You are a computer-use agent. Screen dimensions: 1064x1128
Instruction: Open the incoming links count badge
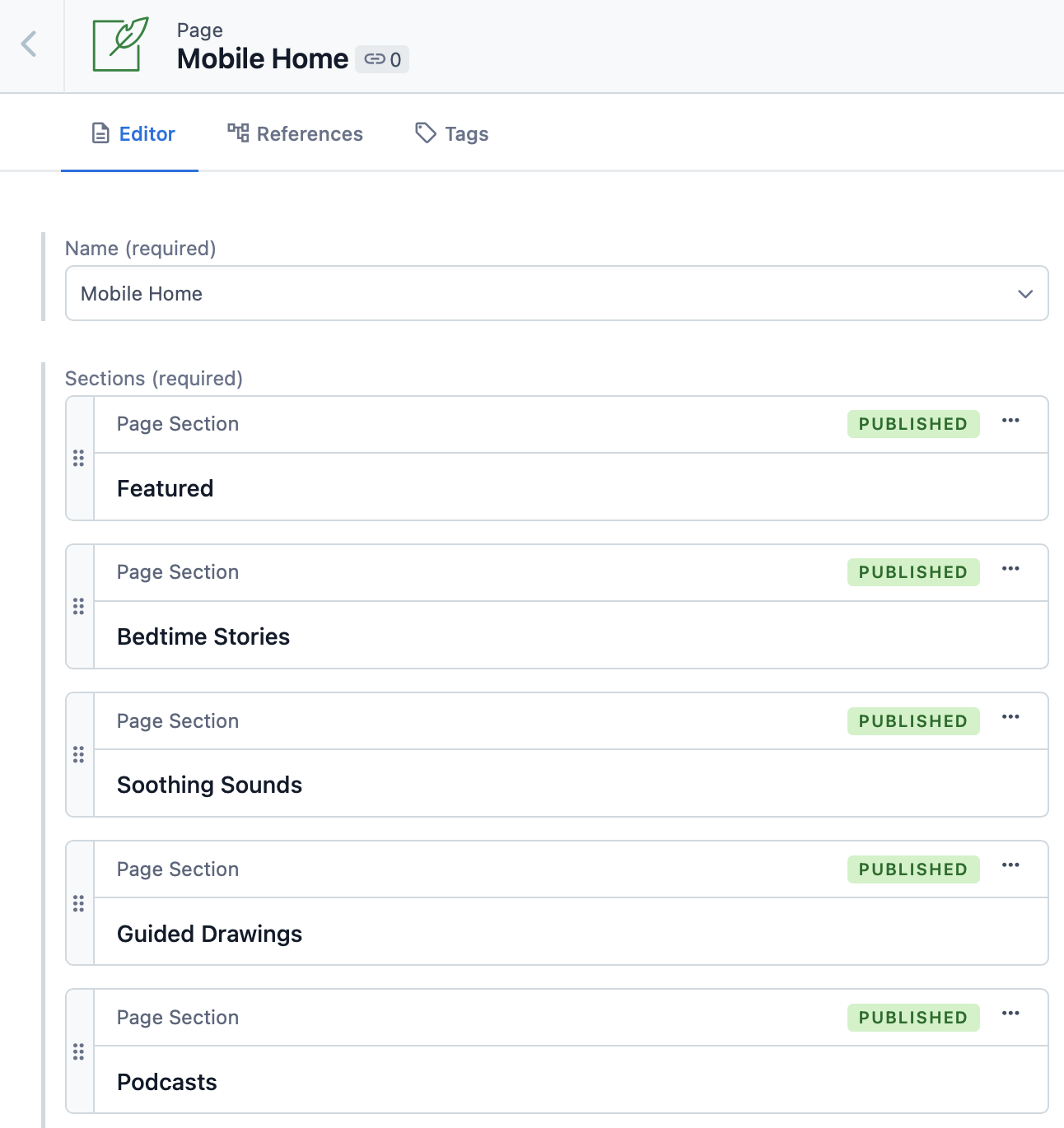[382, 59]
